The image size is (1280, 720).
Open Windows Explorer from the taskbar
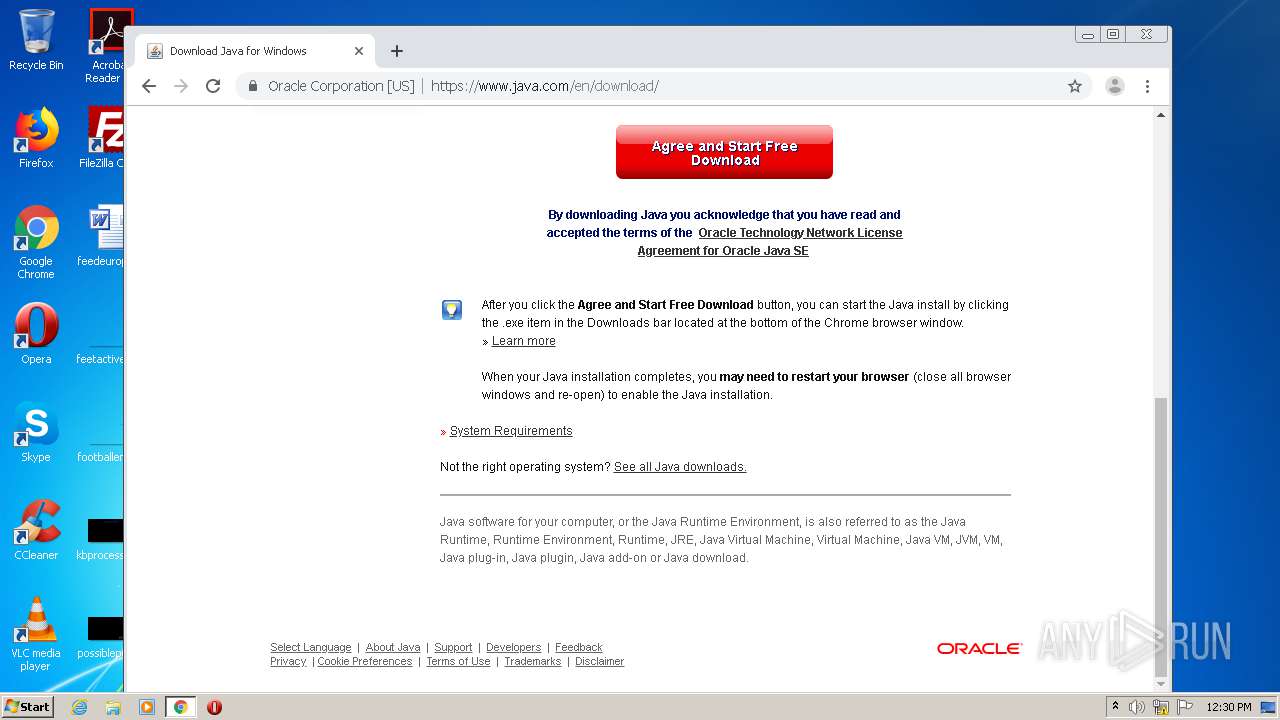pos(113,707)
